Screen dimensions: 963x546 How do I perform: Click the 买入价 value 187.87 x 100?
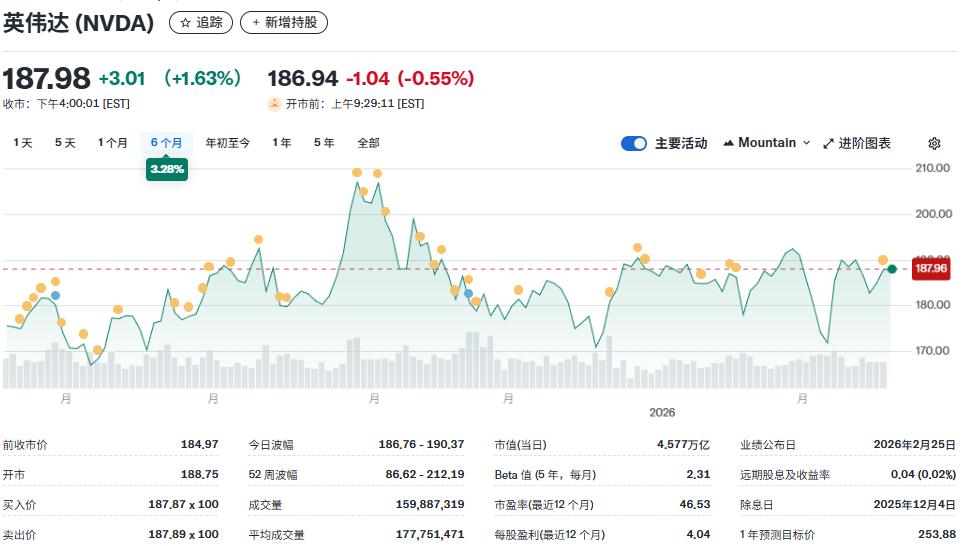(183, 504)
